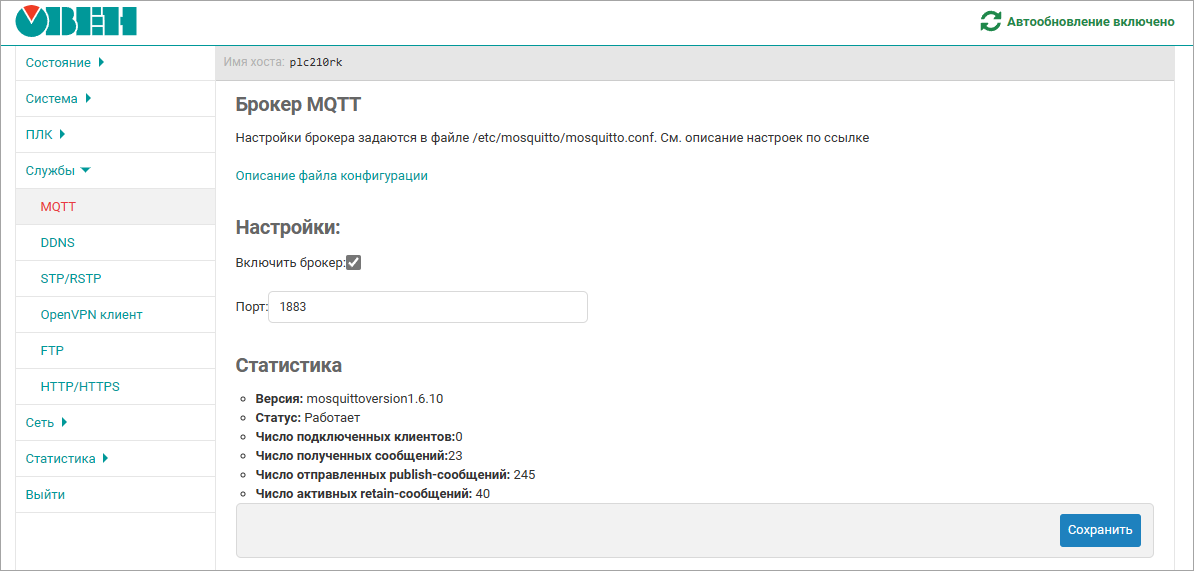Open the FTP service page

click(x=52, y=351)
